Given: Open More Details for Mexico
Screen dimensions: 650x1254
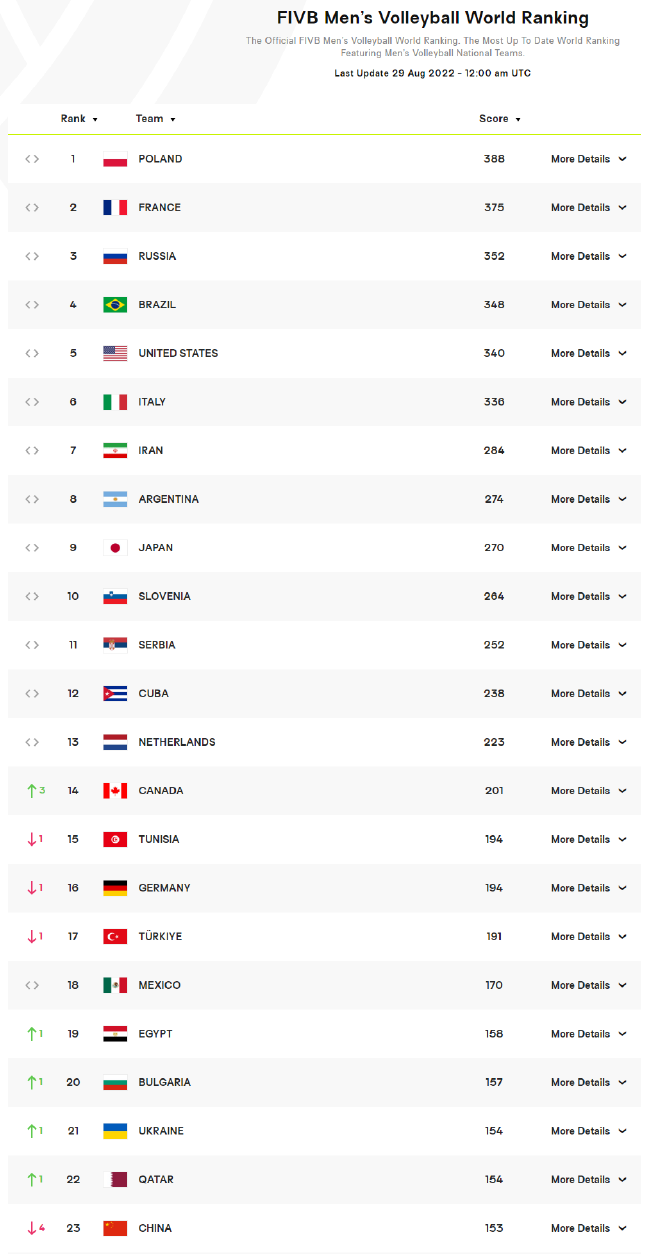Looking at the screenshot, I should (x=589, y=985).
